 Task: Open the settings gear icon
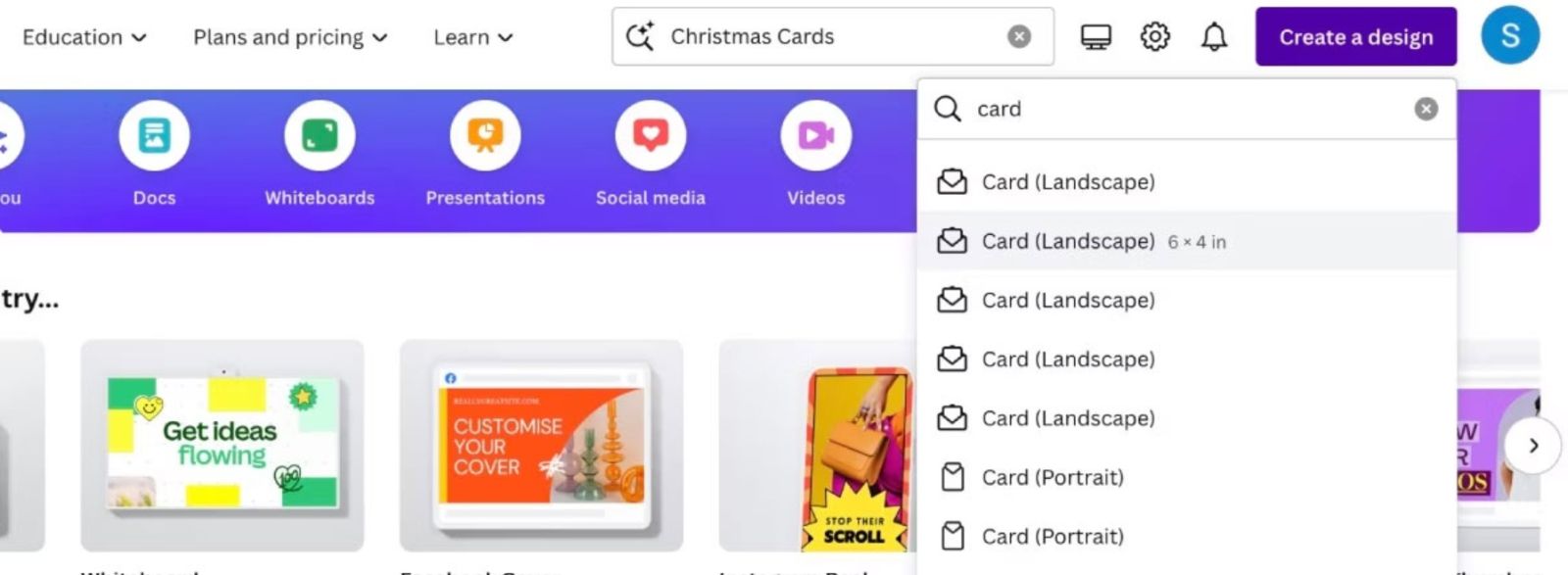click(x=1155, y=37)
